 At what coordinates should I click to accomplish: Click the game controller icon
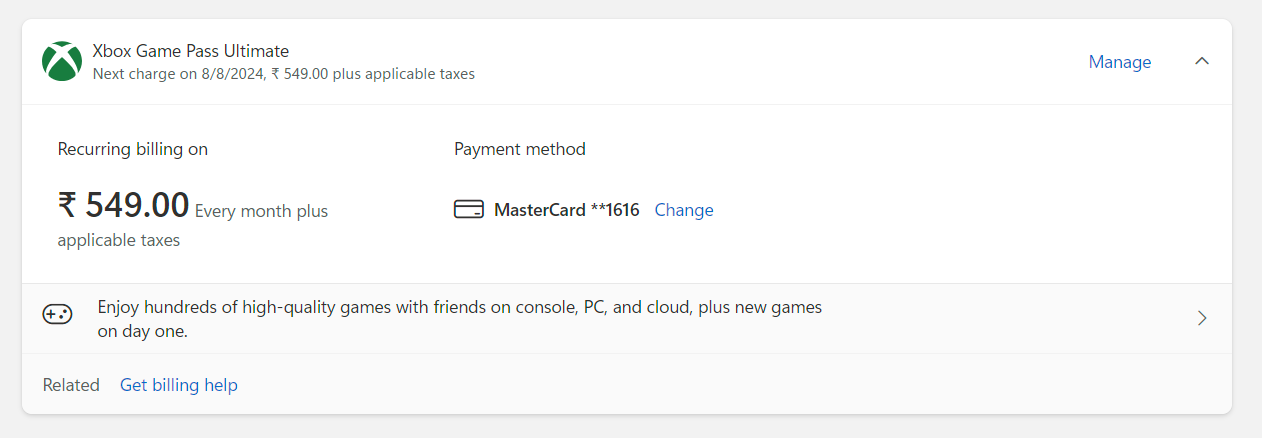coord(57,314)
